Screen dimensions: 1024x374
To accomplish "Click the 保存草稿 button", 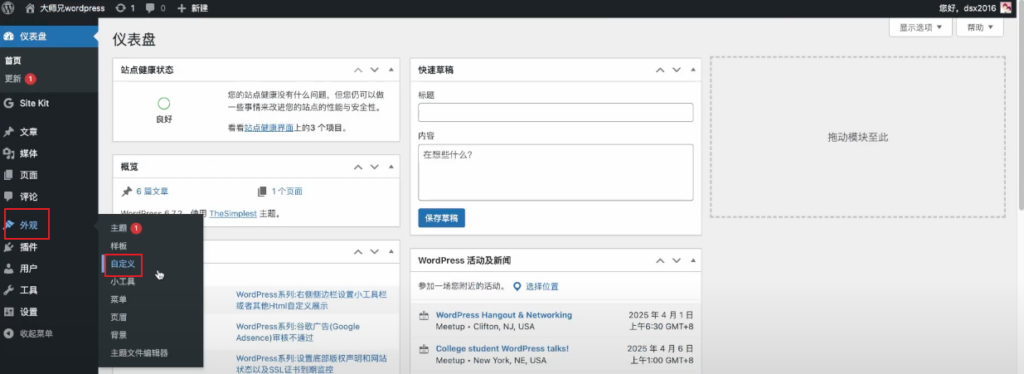I will click(441, 218).
